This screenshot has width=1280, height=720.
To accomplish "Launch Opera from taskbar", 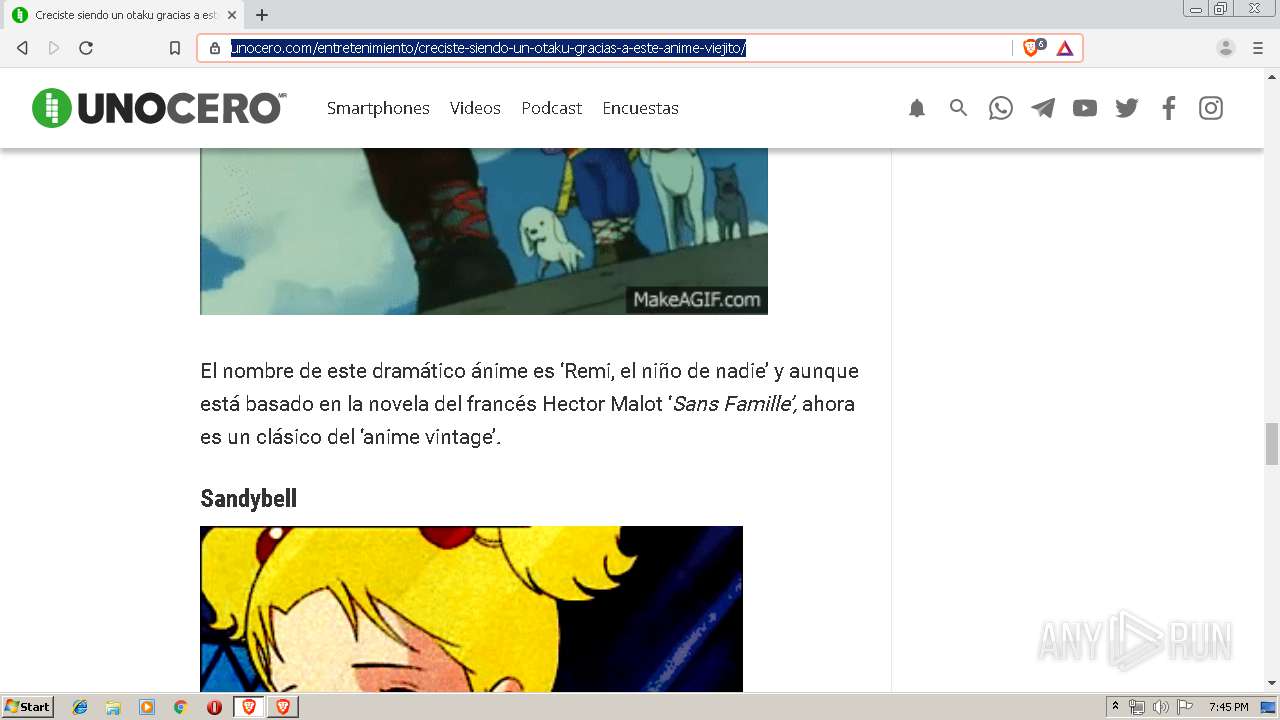I will click(x=214, y=707).
